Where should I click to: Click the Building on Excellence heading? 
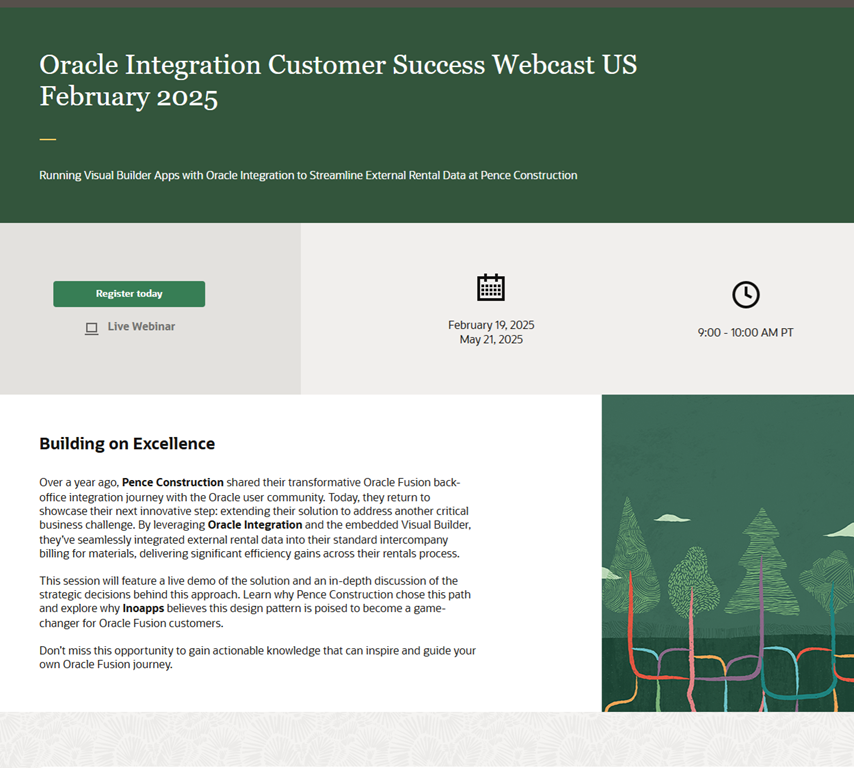click(x=127, y=444)
